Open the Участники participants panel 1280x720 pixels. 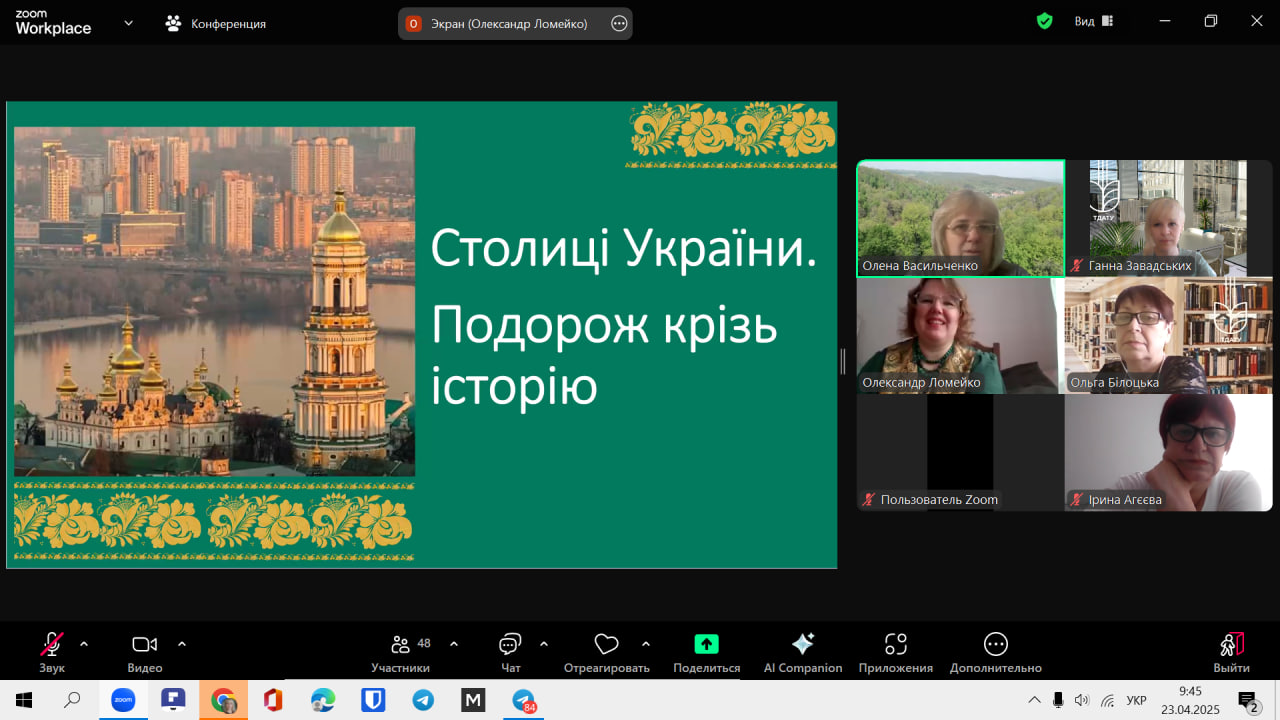pyautogui.click(x=401, y=645)
